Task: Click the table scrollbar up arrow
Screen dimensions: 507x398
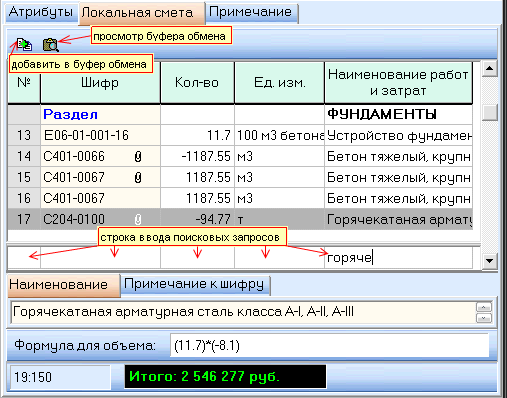Action: pos(489,69)
